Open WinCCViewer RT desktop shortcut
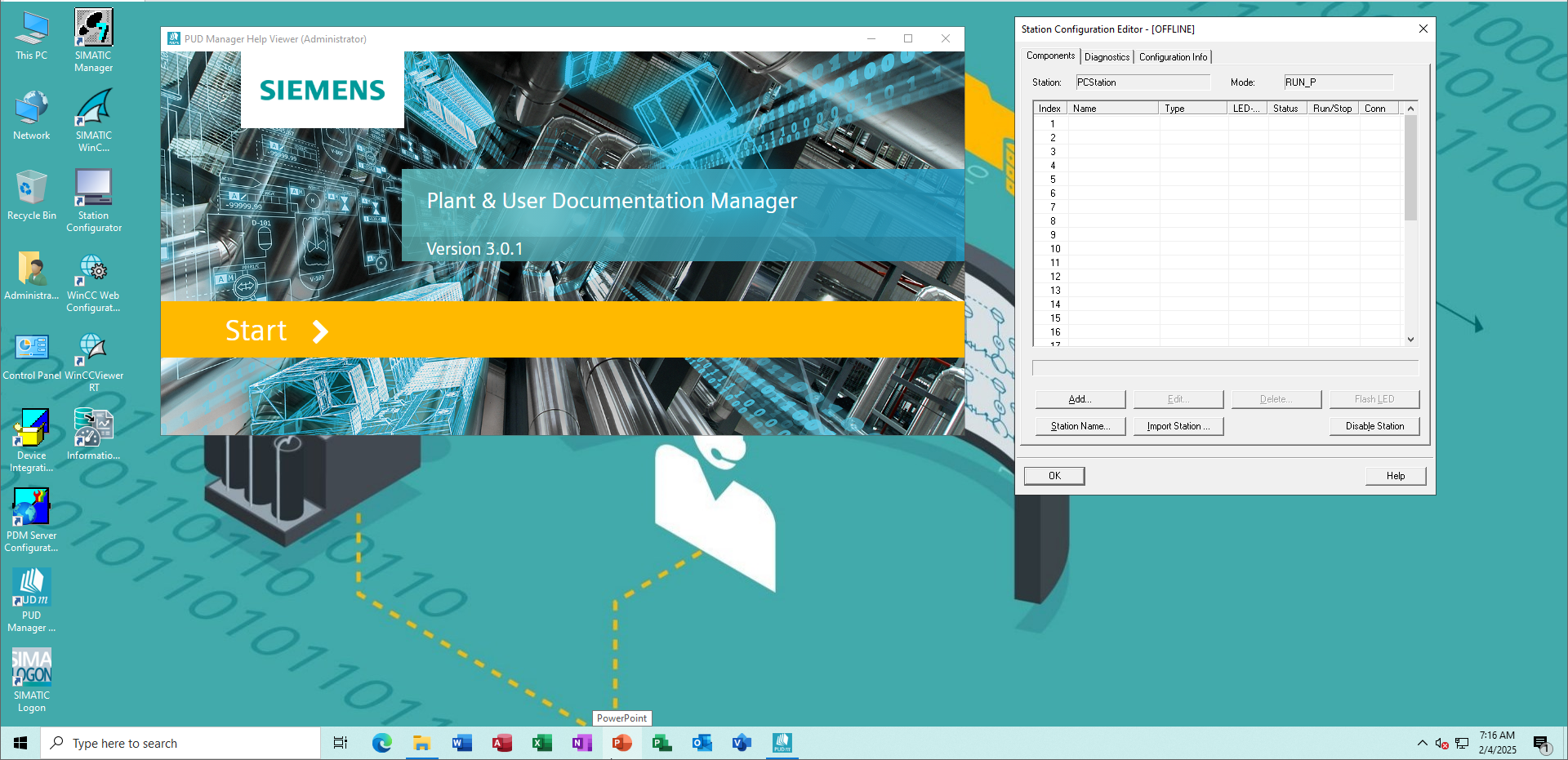 [x=94, y=361]
